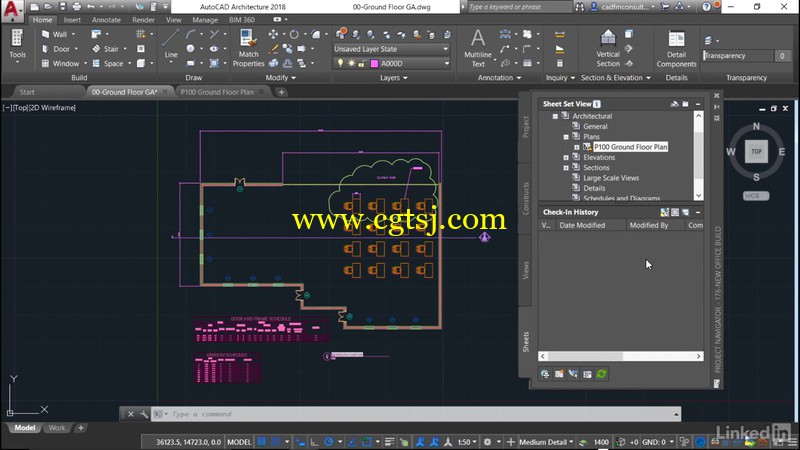This screenshot has width=800, height=450.
Task: Select P100 Ground Floor Plan sheet
Action: [x=630, y=147]
